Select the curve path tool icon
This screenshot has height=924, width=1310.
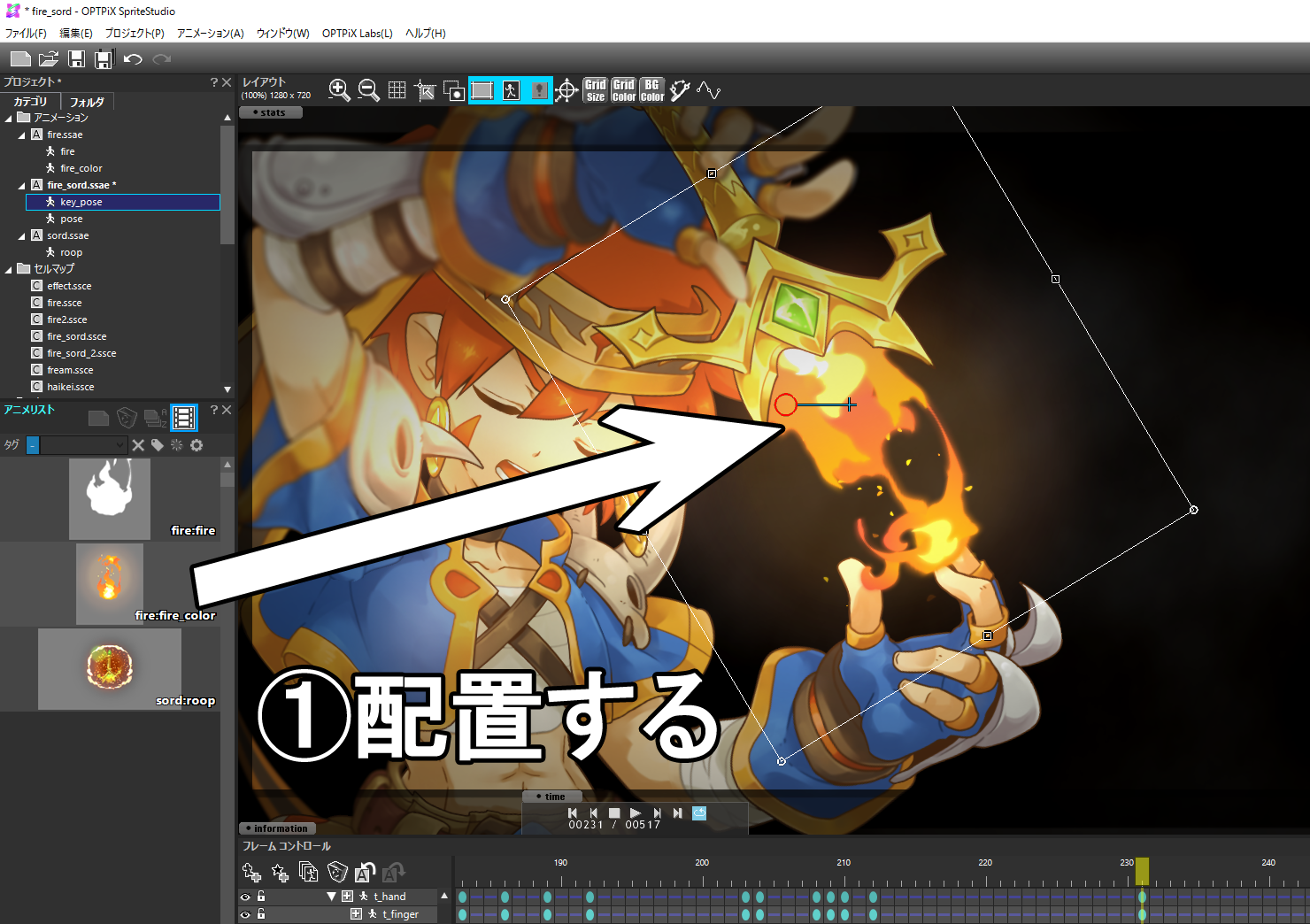(708, 90)
